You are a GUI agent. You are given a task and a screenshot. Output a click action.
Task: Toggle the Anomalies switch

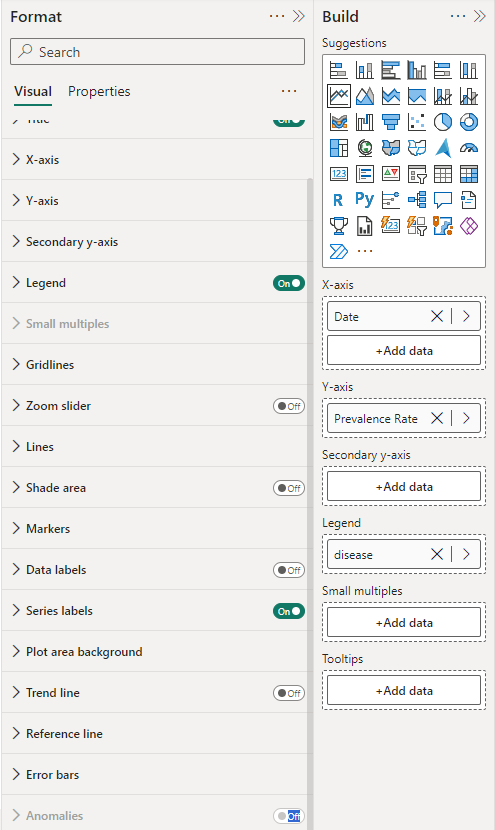coord(289,816)
